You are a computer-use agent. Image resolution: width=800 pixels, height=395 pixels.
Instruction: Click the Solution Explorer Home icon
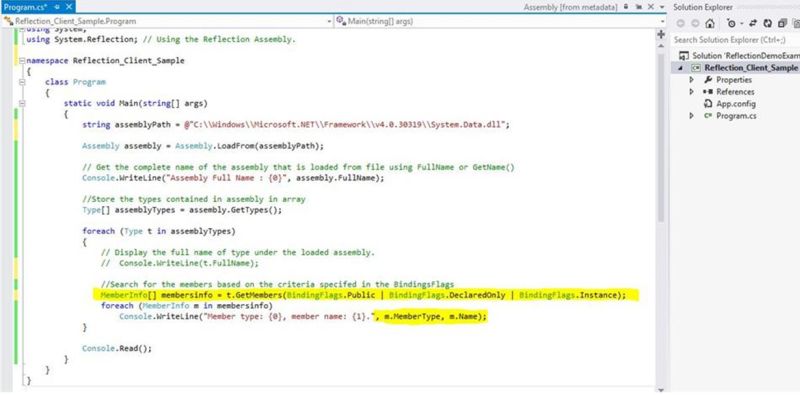click(710, 23)
